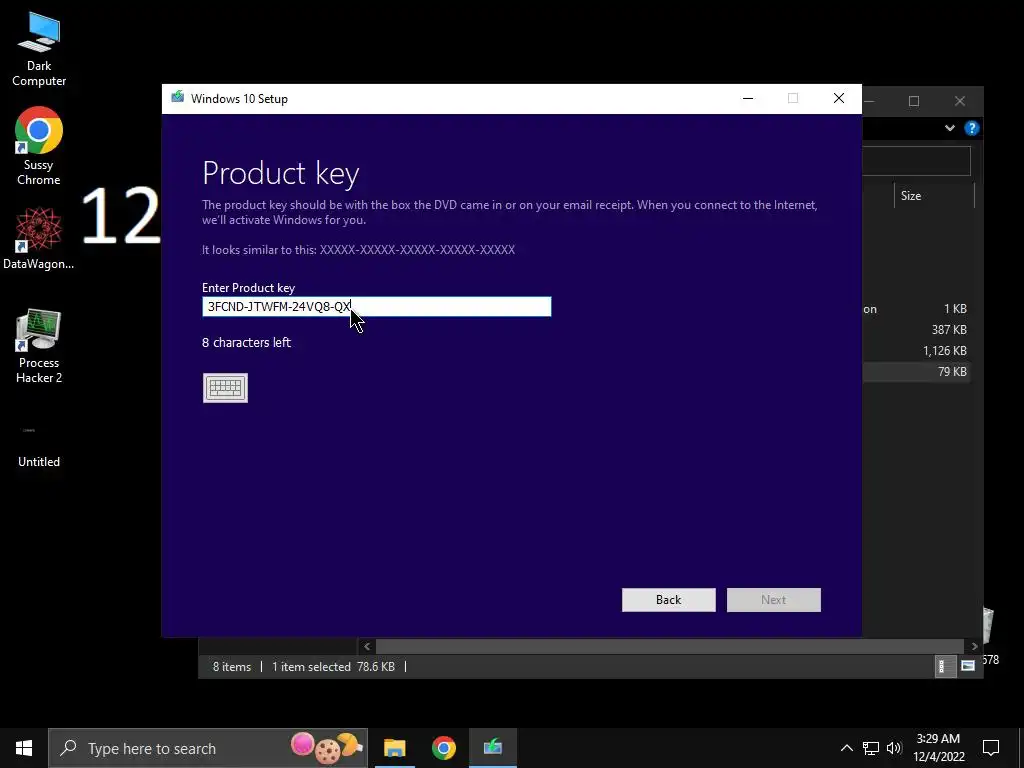Viewport: 1024px width, 768px height.
Task: Click Explorer horizontal scrollbar right arrow
Action: 974,646
